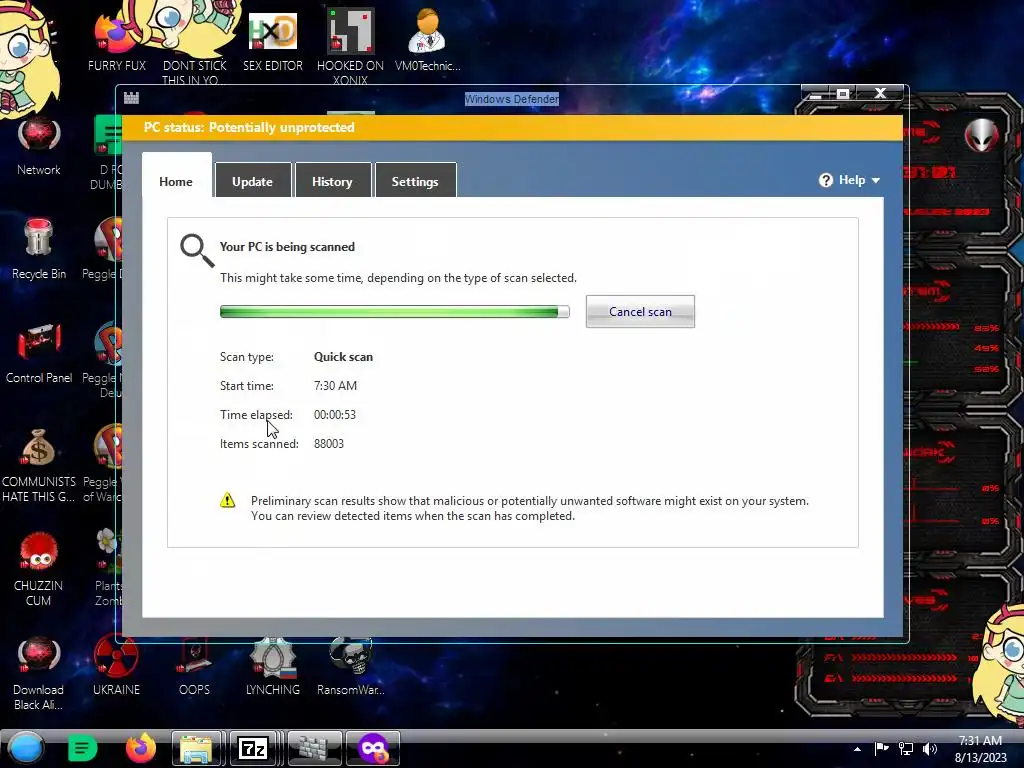The width and height of the screenshot is (1024, 768).
Task: Click the PC status Potentially unprotected banner
Action: click(512, 127)
